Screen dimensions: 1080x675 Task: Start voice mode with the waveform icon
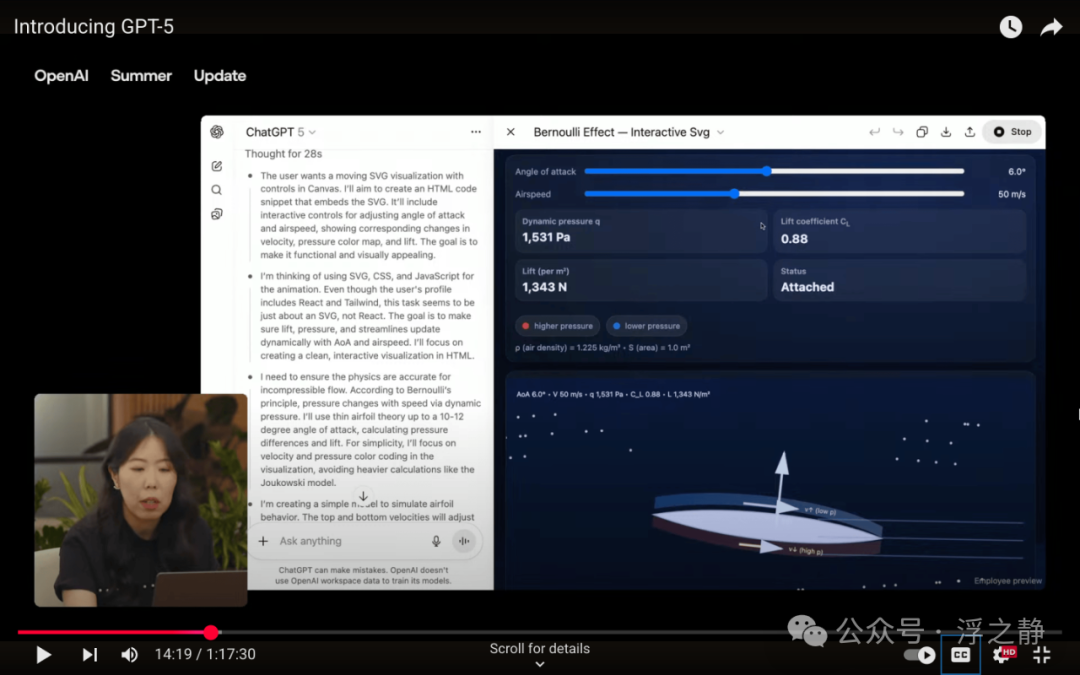464,541
